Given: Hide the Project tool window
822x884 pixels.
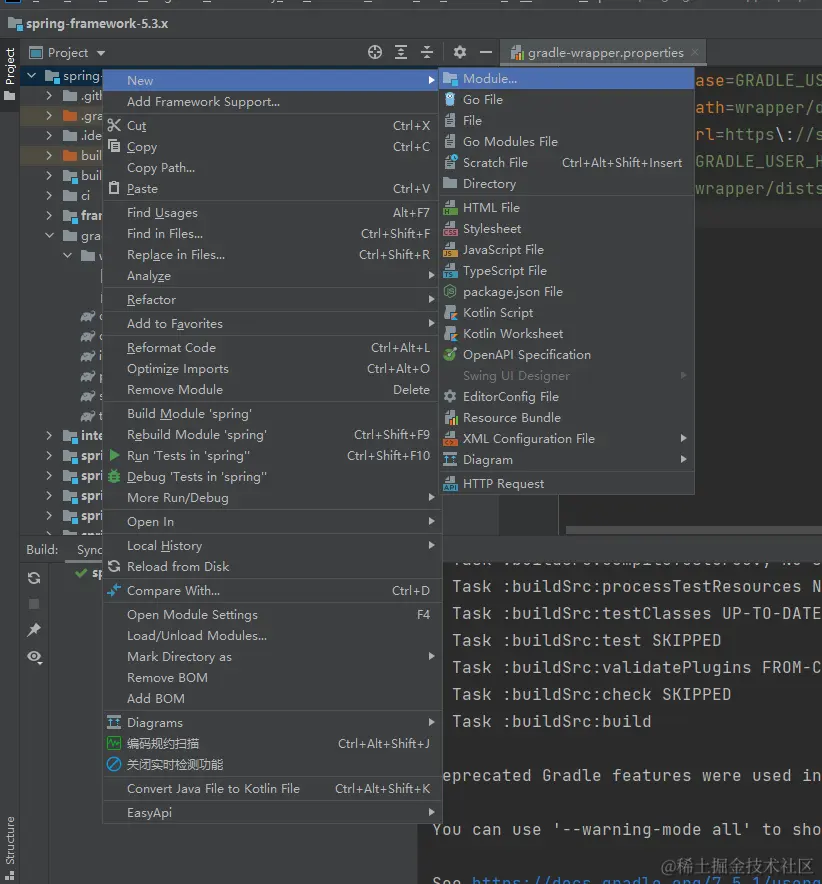Looking at the screenshot, I should pos(485,52).
